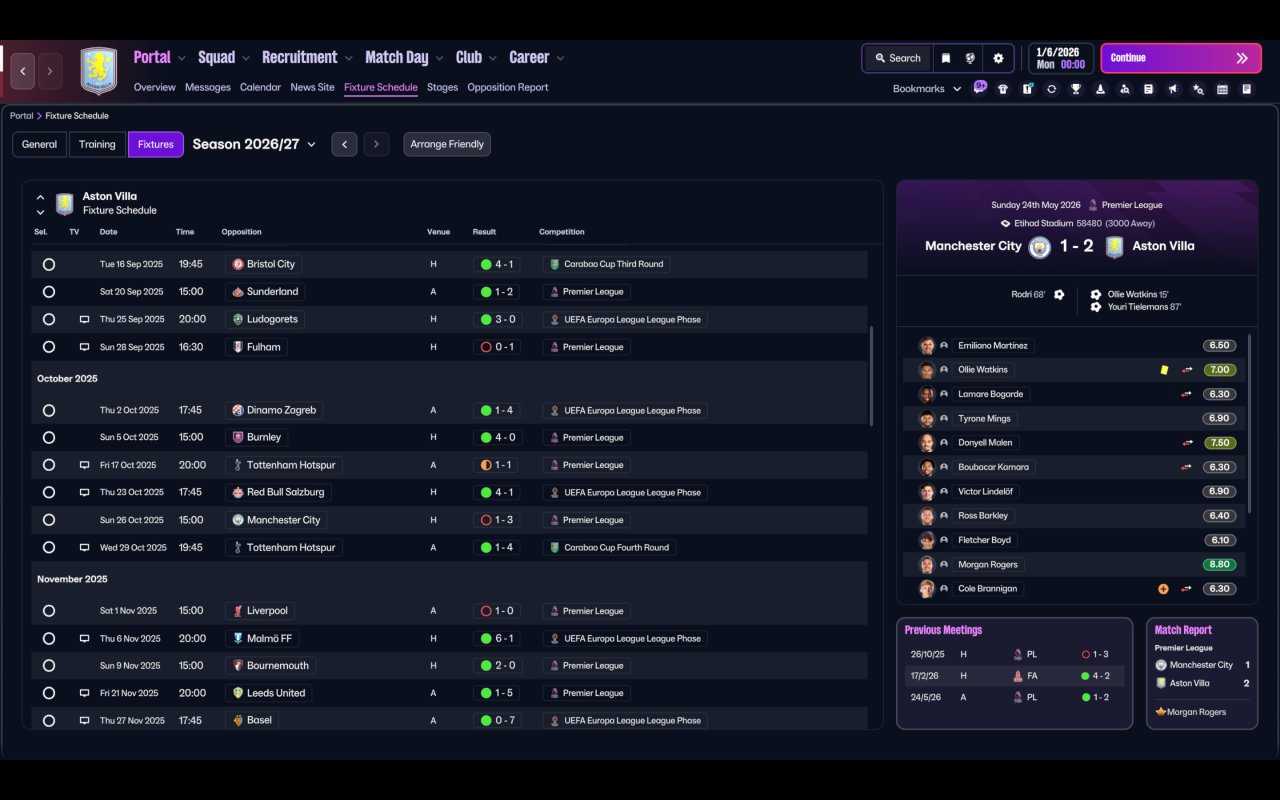Open the settings gear icon
Image resolution: width=1280 pixels, height=800 pixels.
click(998, 58)
